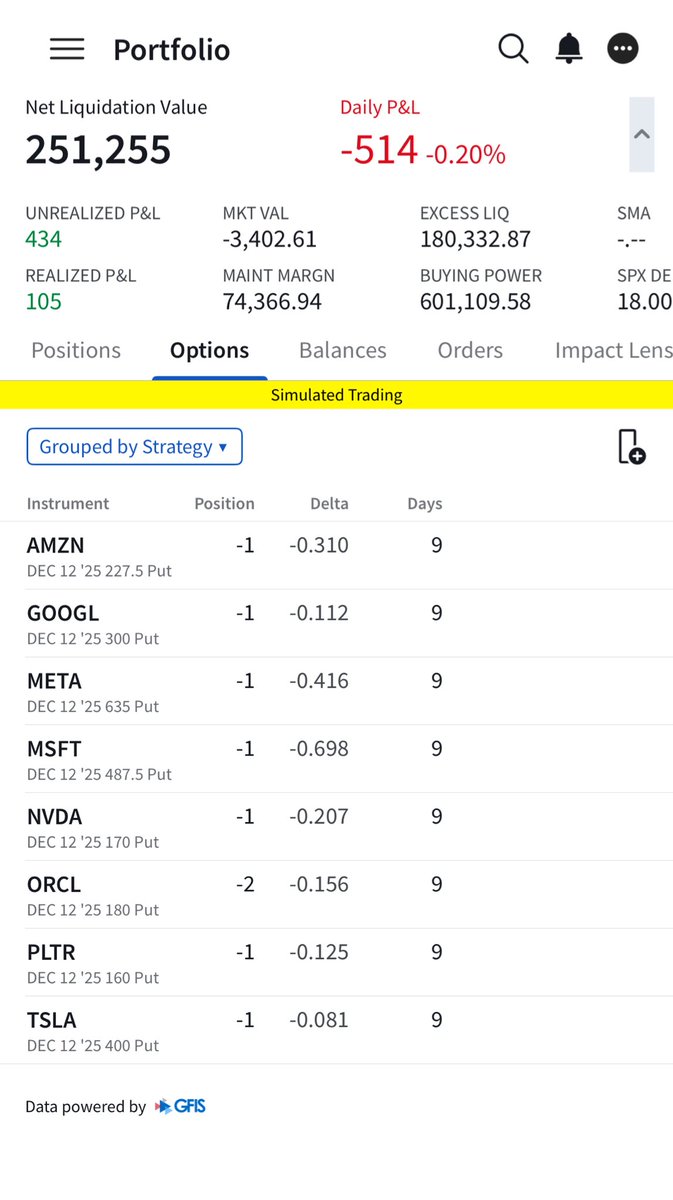Open the hamburger navigation menu
Image resolution: width=673 pixels, height=1200 pixels.
[67, 49]
